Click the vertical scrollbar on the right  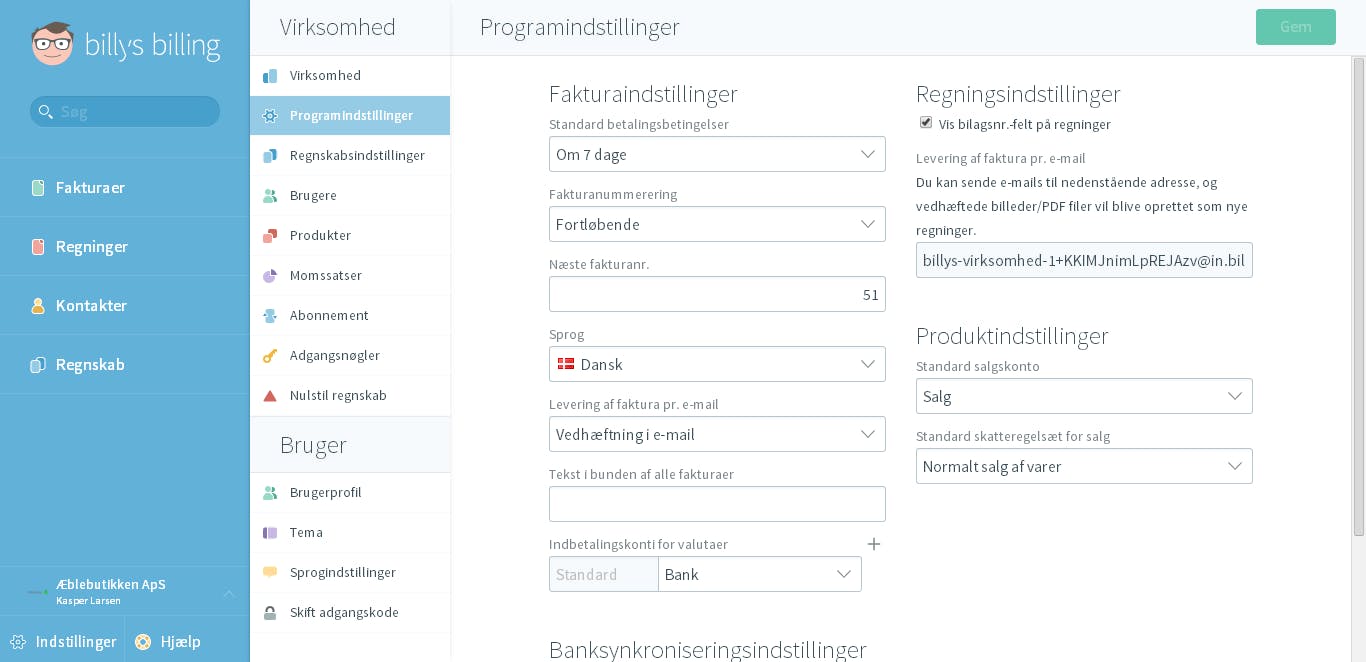pos(1358,296)
